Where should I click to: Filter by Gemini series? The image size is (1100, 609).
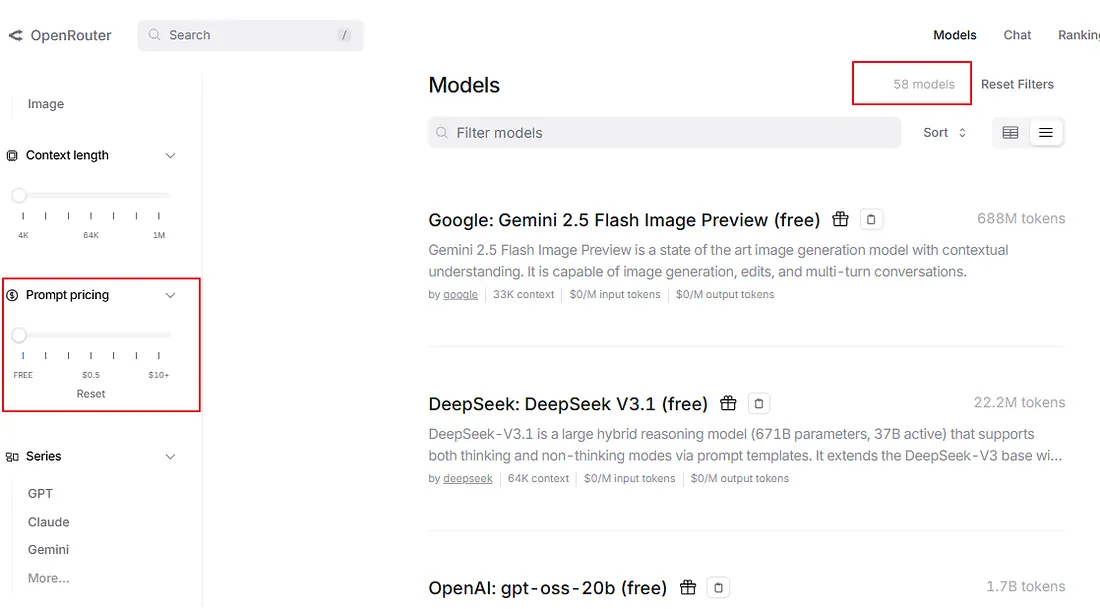48,549
